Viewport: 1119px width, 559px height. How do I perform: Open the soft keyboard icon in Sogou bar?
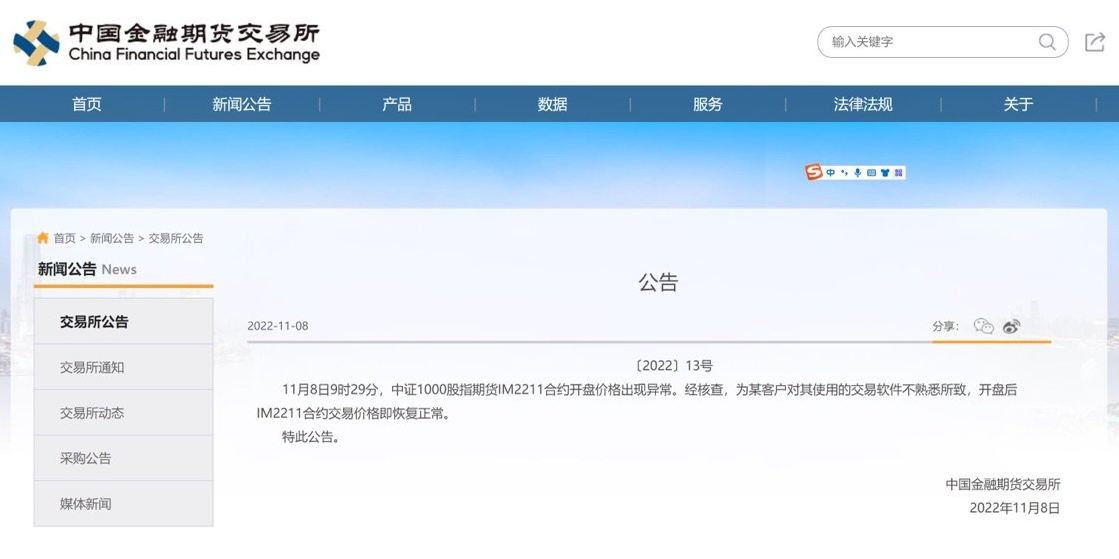(x=871, y=173)
